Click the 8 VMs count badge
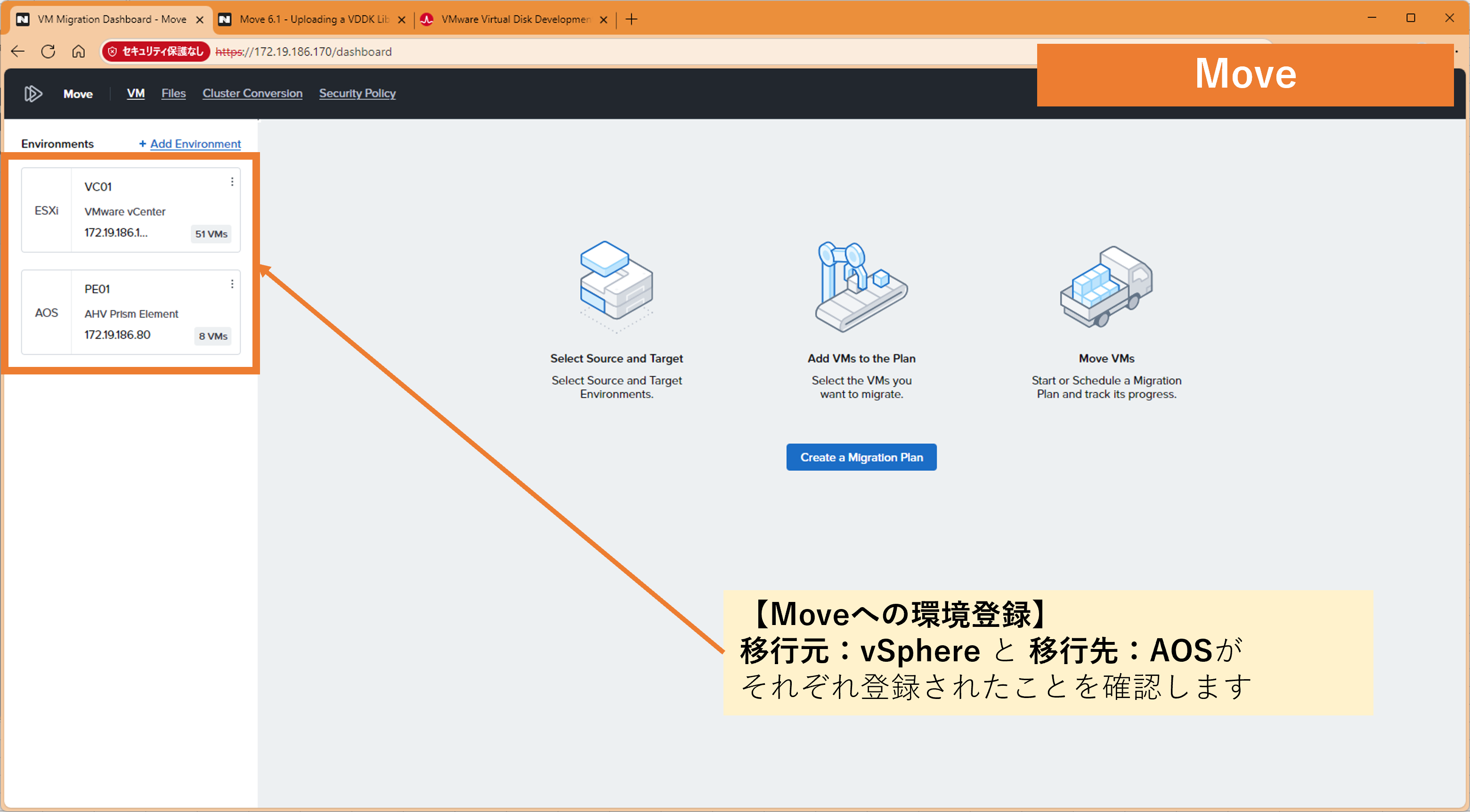Screen dimensions: 1470x812 [213, 336]
